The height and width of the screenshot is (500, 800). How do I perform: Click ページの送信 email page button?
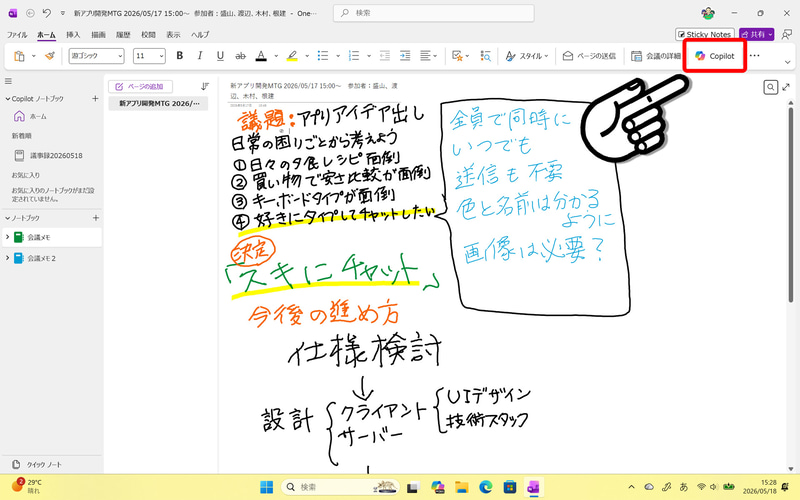589,56
